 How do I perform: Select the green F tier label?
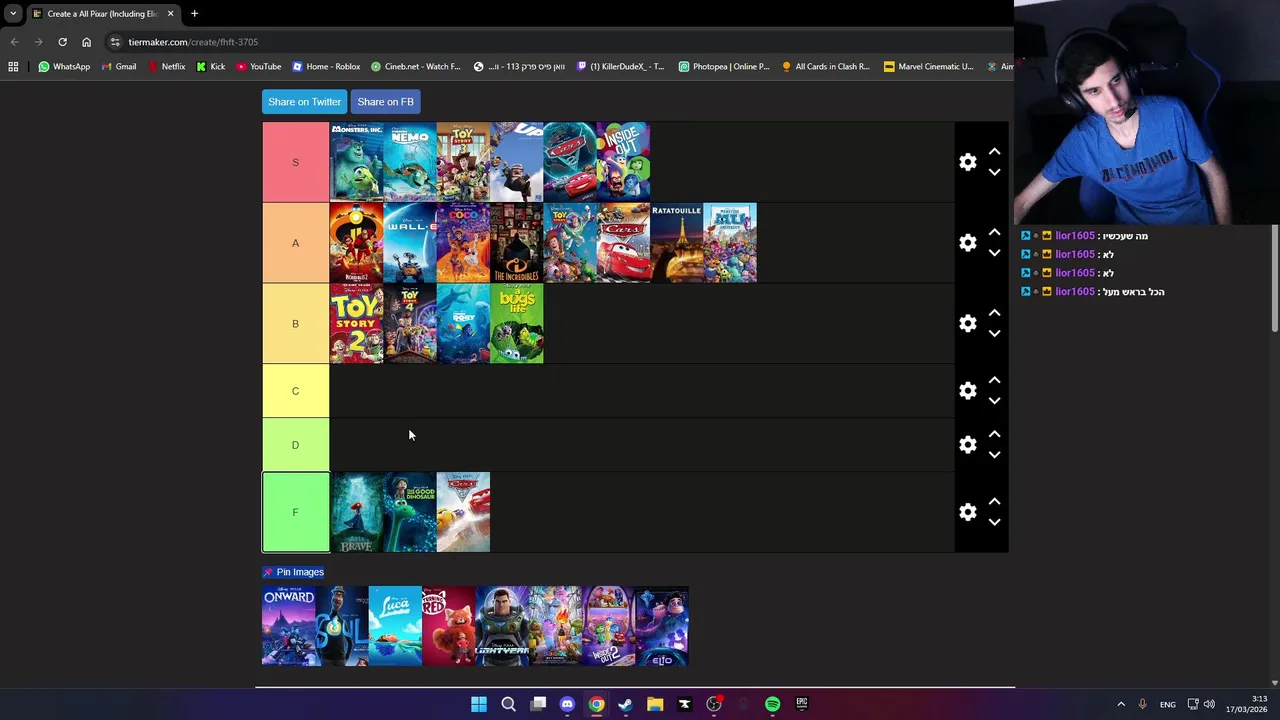(x=295, y=512)
